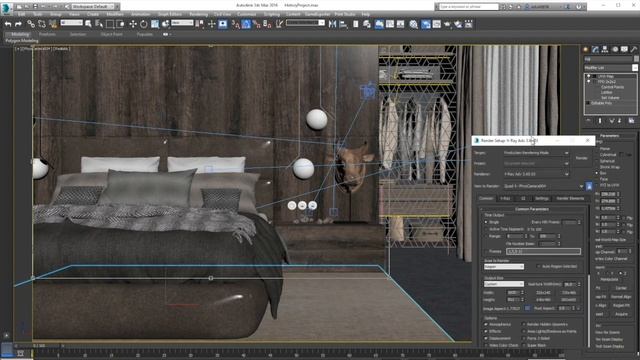Click the Mirror tool icon
640x360 pixels.
click(x=333, y=24)
